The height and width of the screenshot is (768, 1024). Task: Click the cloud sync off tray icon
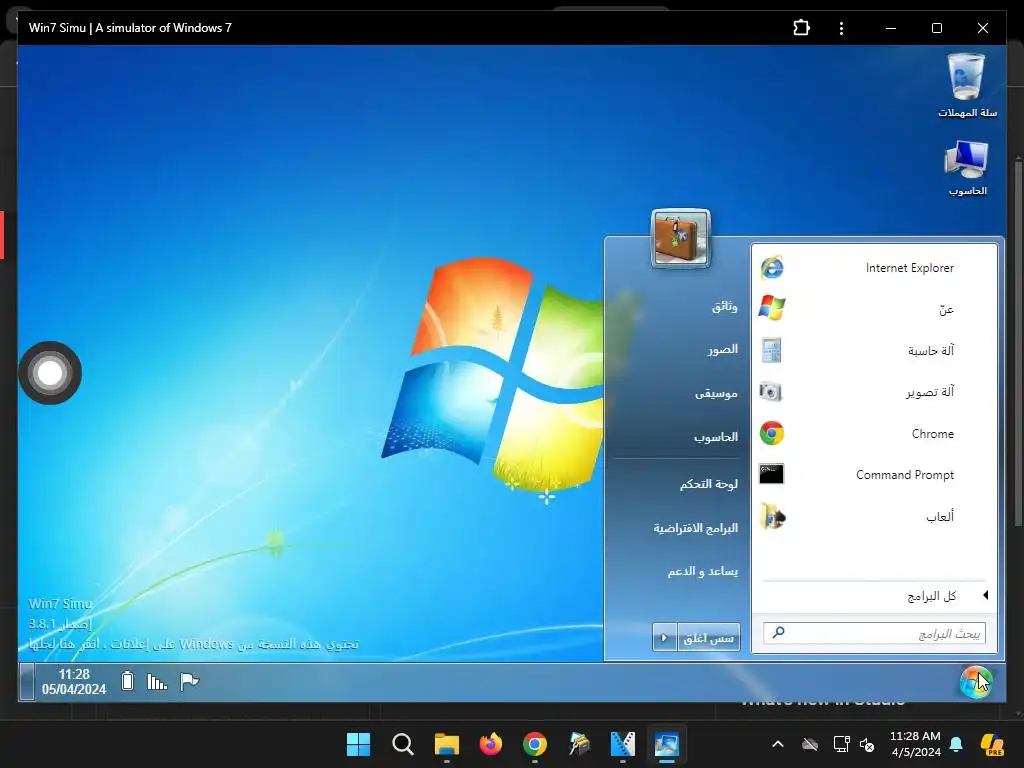pos(810,744)
